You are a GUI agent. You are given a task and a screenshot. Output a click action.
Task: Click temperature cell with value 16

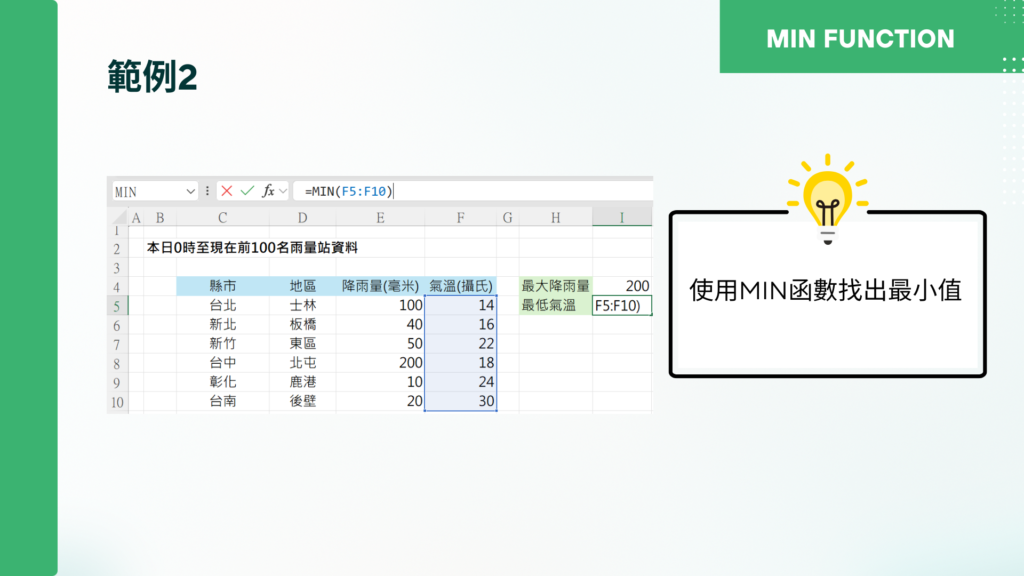pos(460,325)
